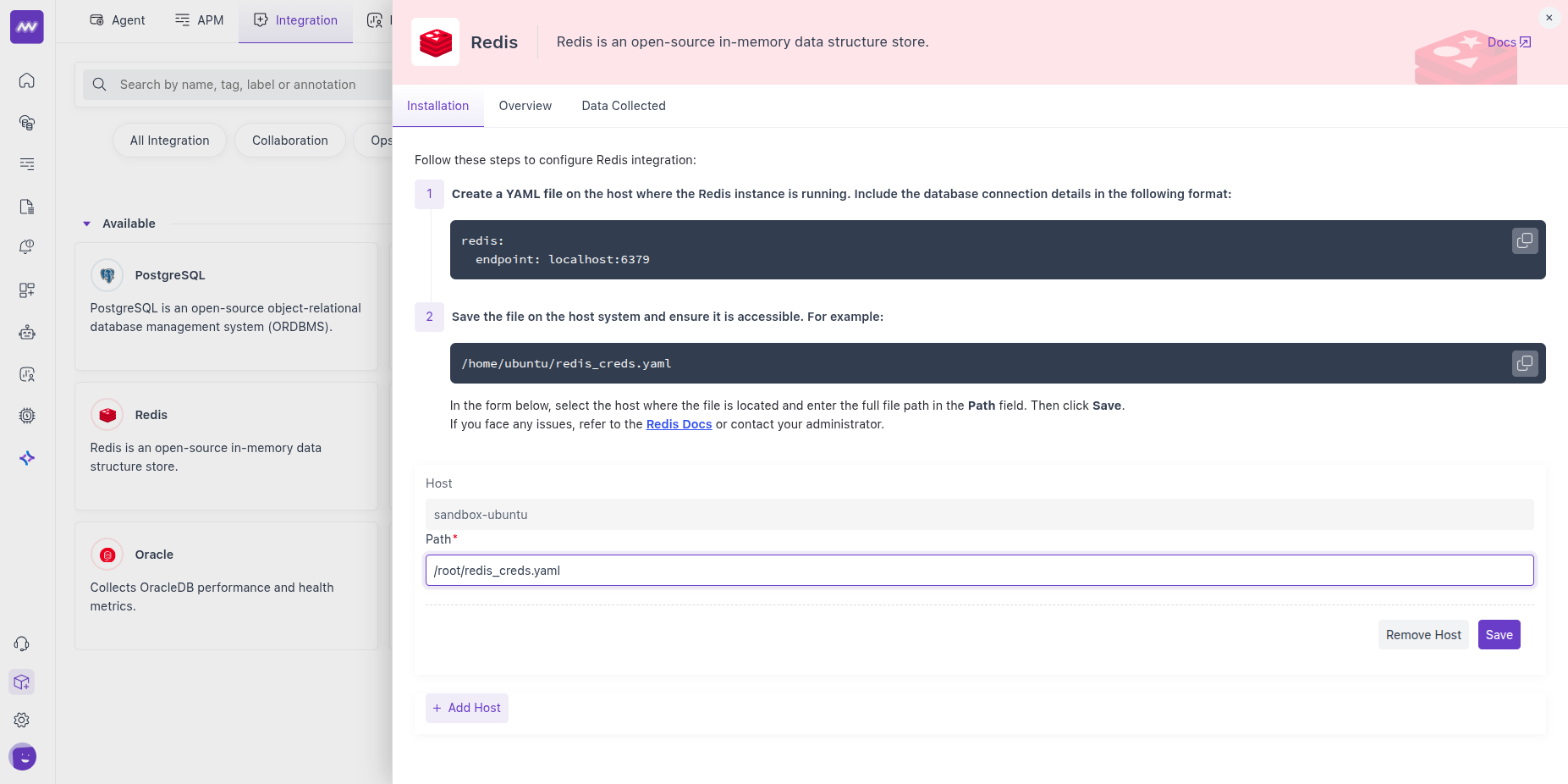Click the support headset icon
This screenshot has height=784, width=1568.
(22, 643)
